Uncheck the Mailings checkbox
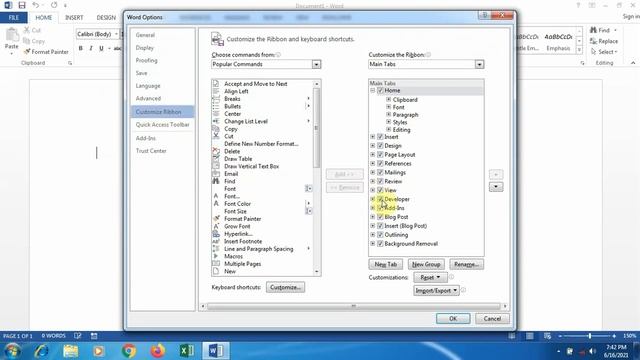This screenshot has height=360, width=640. (380, 173)
